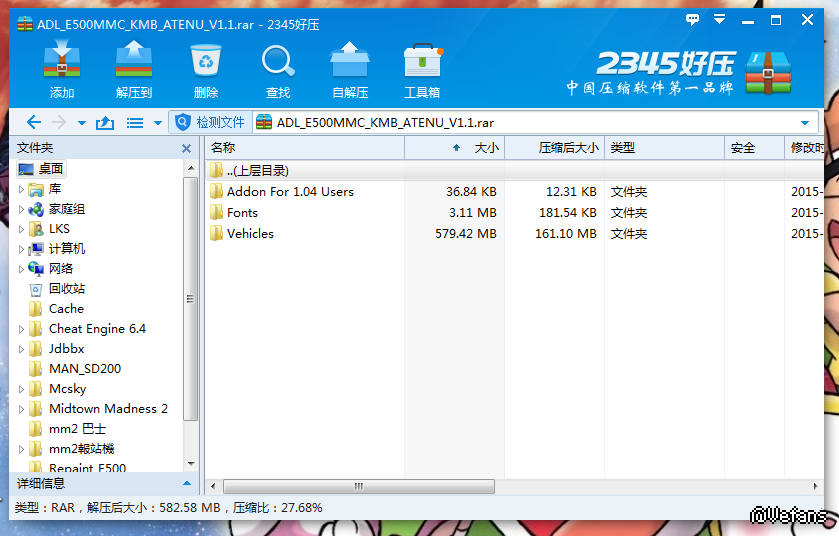
Task: Select the mm2 巴士 folder
Action: tap(67, 429)
